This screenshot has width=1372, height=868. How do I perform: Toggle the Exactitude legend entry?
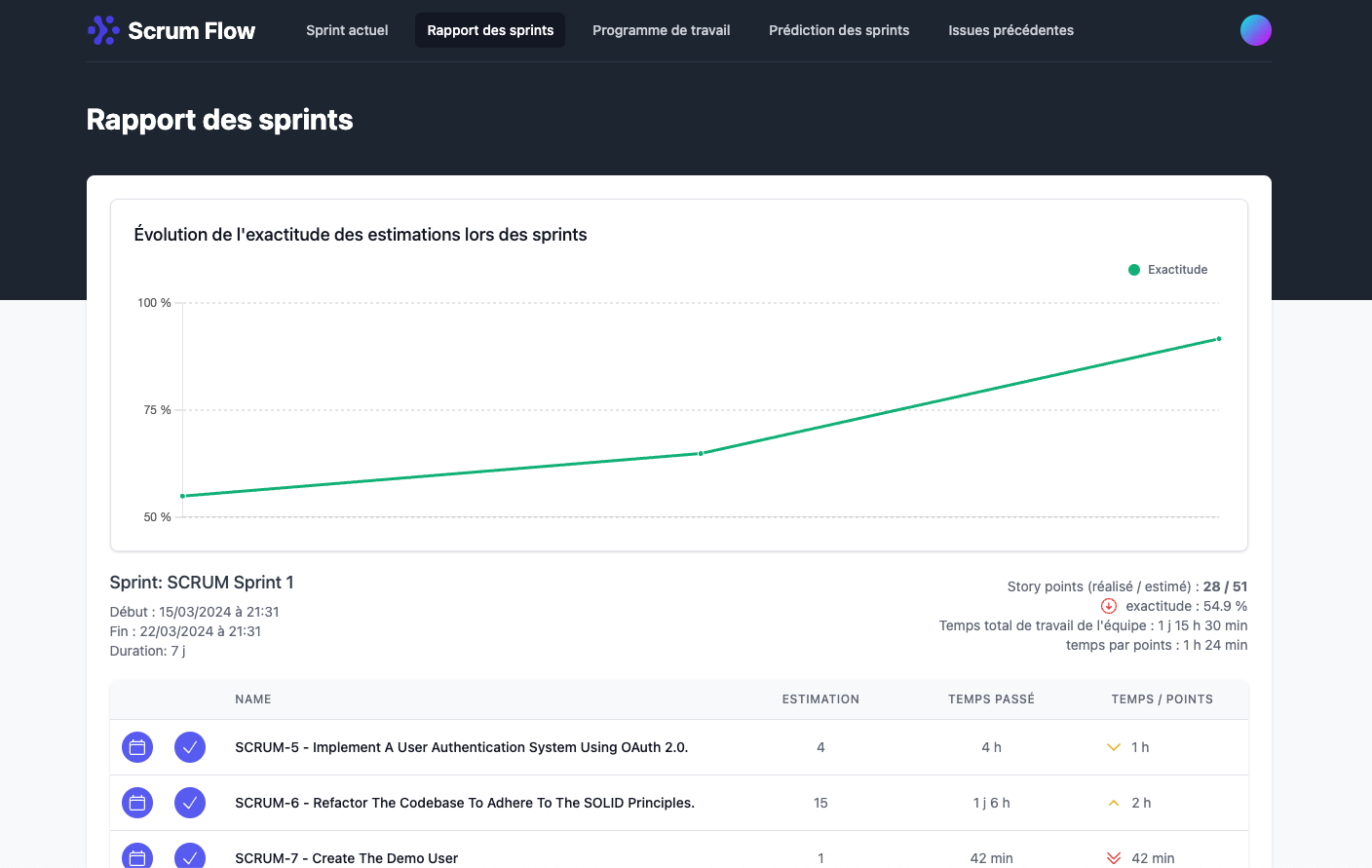point(1167,270)
